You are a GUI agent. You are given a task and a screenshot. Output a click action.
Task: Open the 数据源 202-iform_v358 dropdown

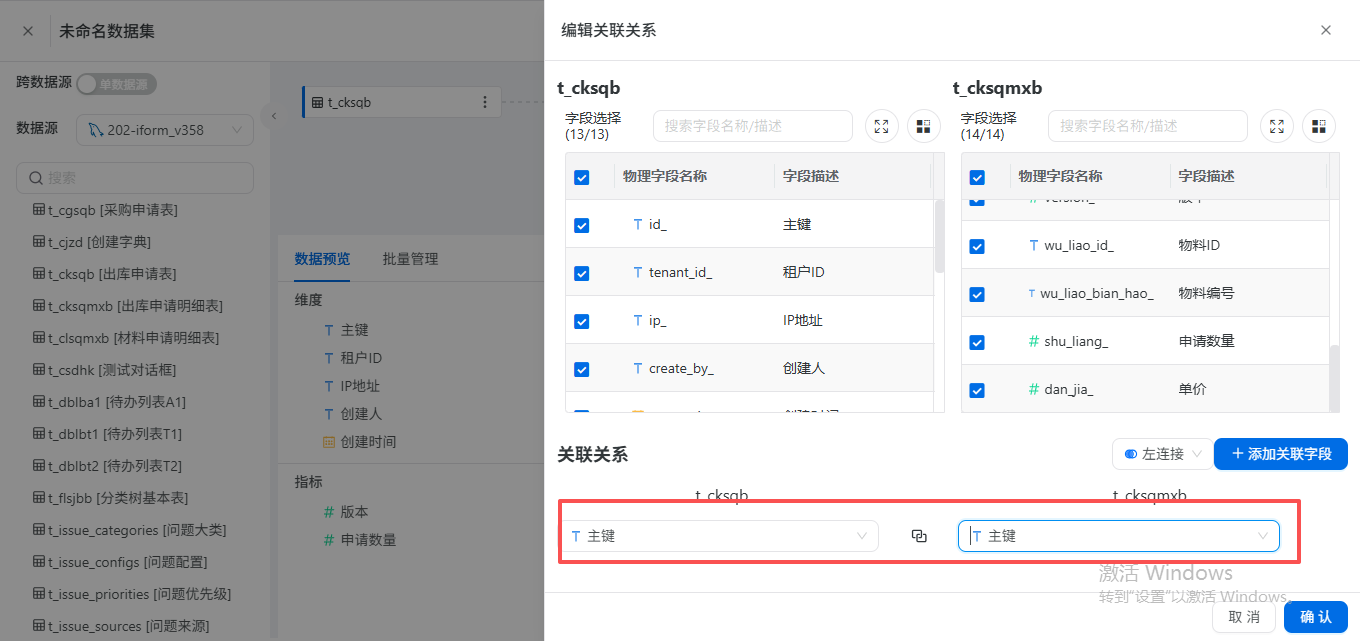tap(165, 130)
